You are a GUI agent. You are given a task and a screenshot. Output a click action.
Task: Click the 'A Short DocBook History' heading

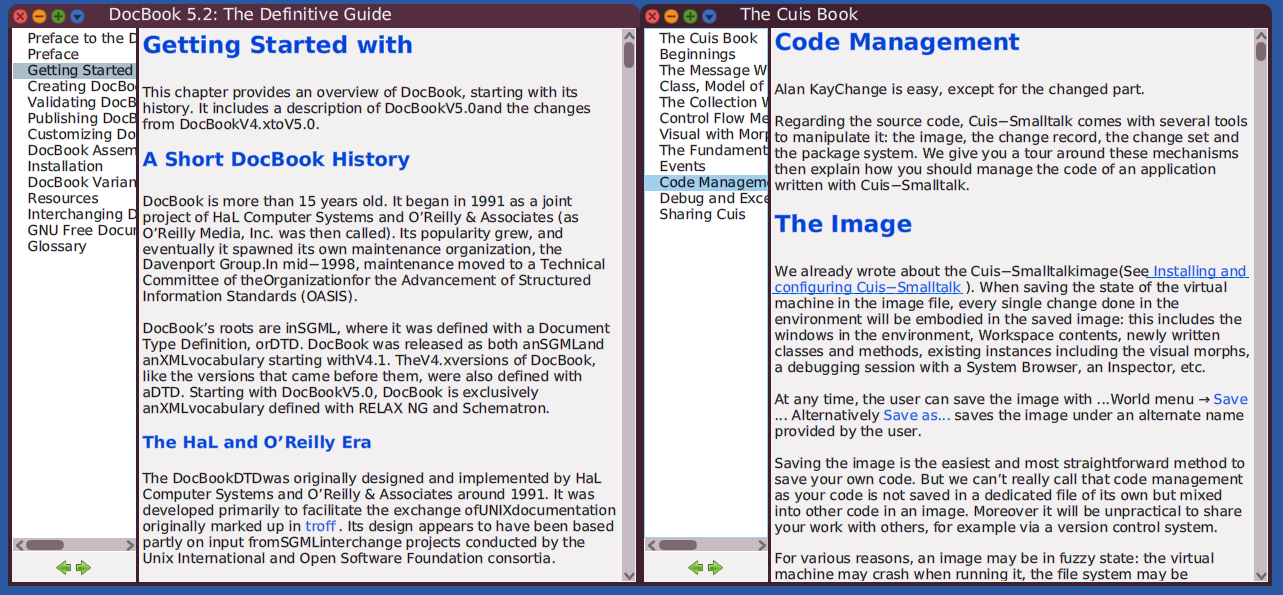point(276,159)
